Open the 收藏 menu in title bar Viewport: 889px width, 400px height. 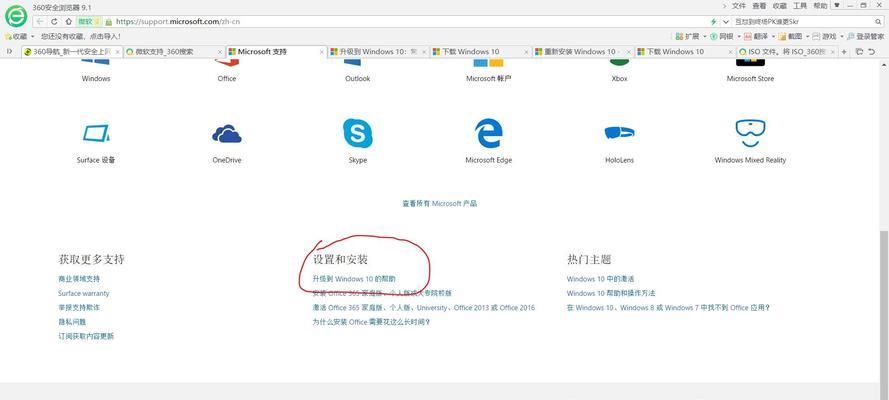coord(780,6)
